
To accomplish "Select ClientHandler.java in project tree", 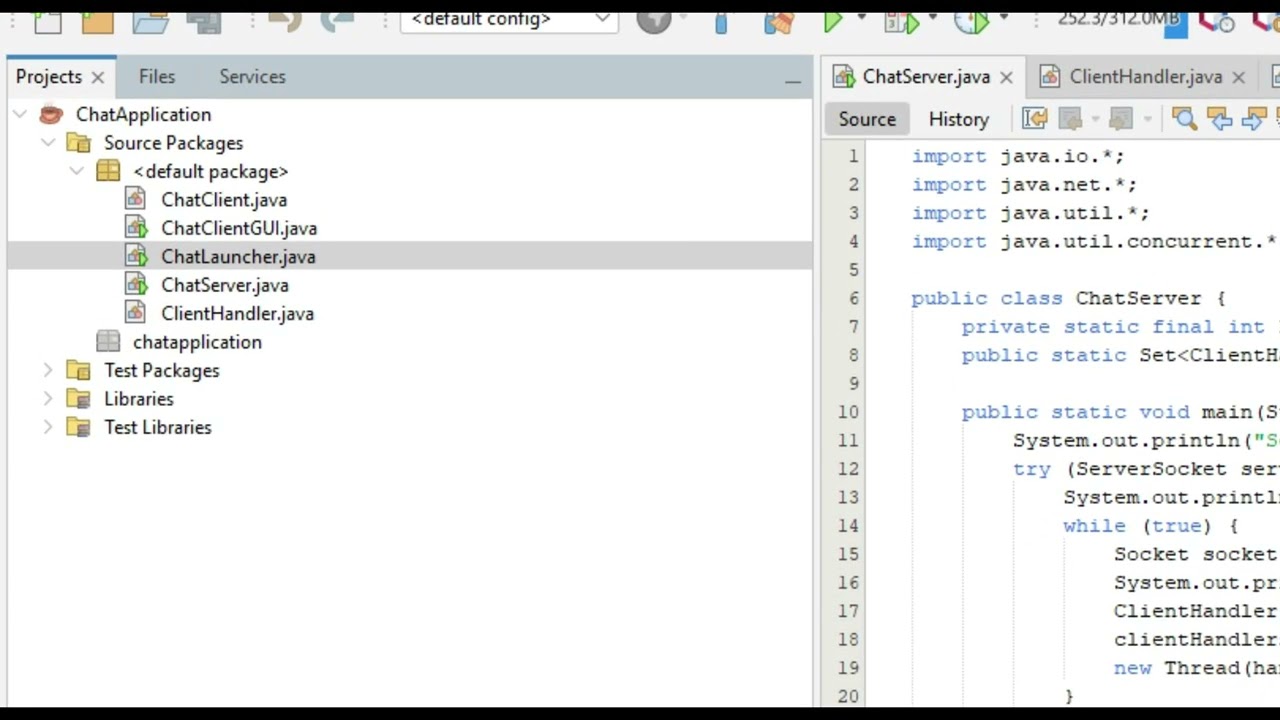I will pos(237,314).
